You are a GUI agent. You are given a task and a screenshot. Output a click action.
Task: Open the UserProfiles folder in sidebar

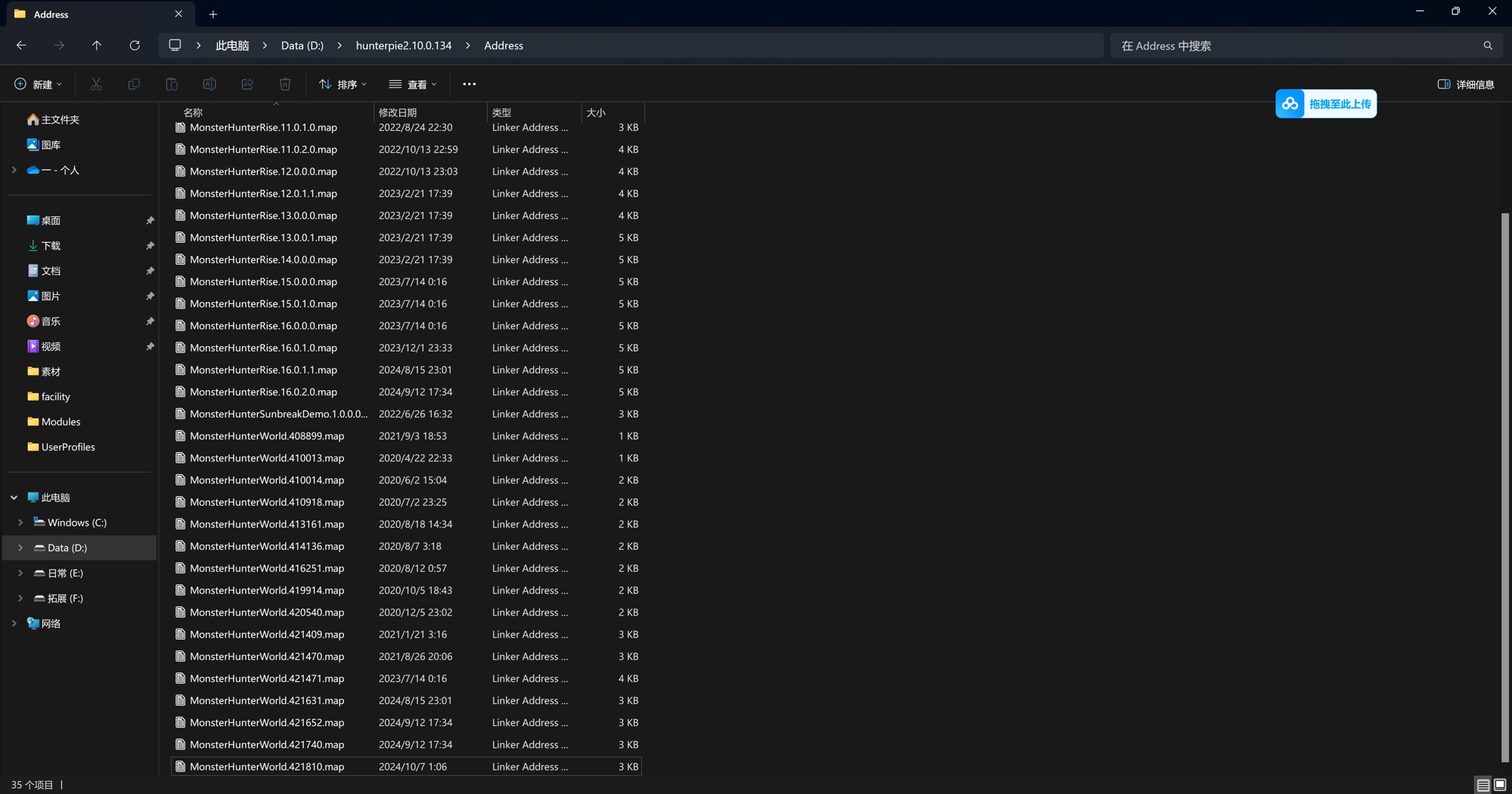pyautogui.click(x=61, y=447)
